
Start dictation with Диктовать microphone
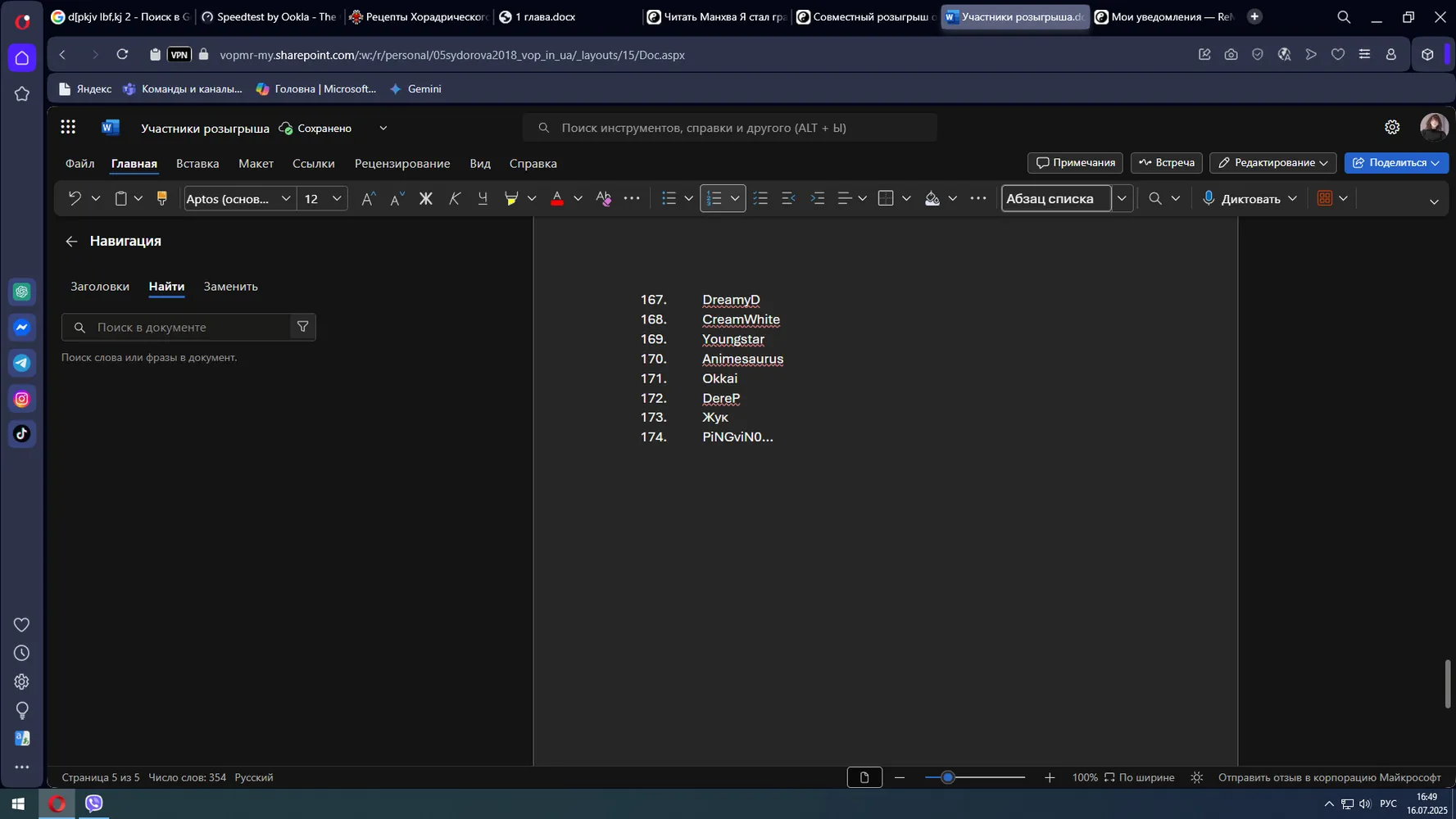pyautogui.click(x=1241, y=198)
